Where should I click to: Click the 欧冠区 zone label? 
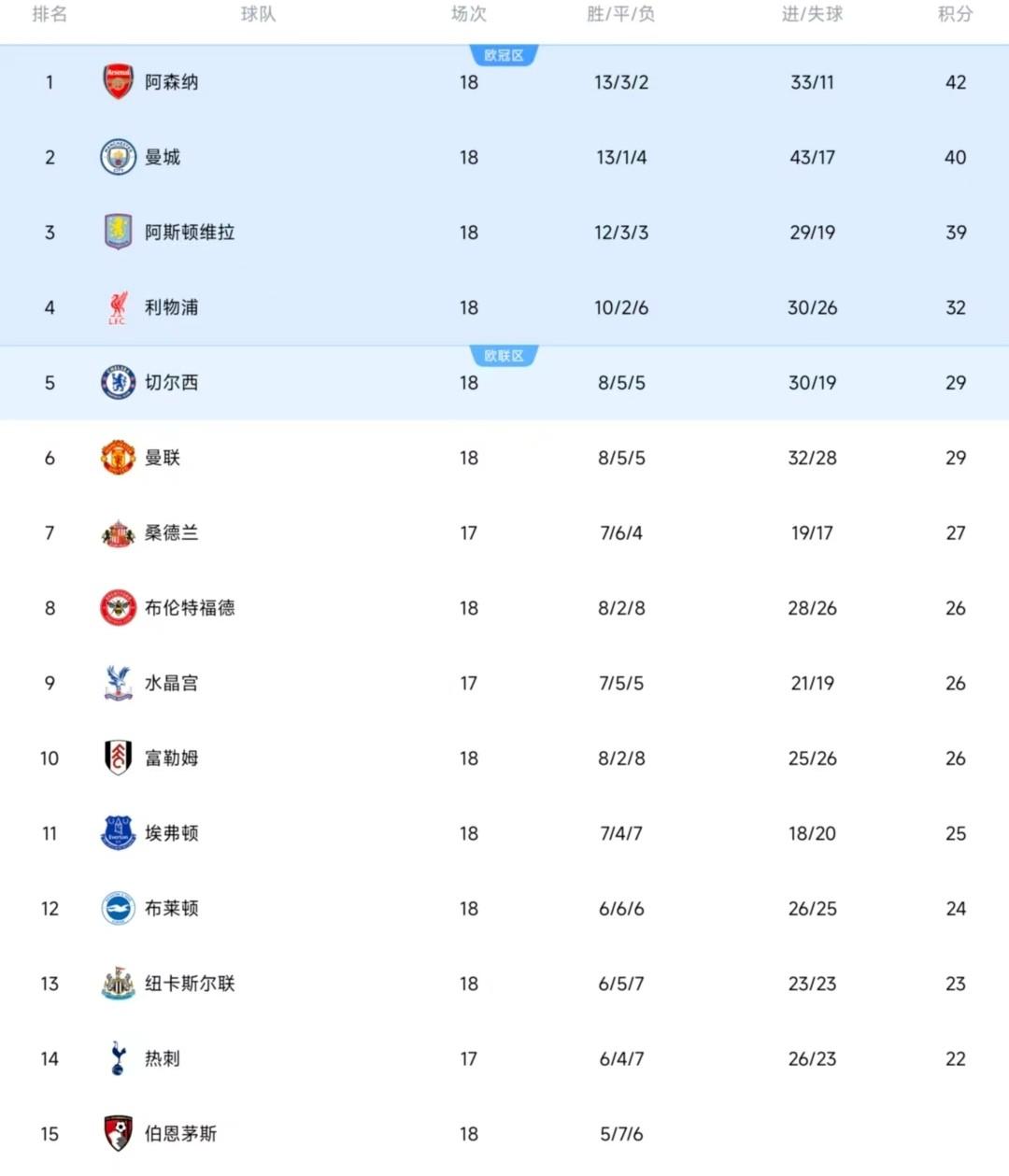tap(504, 56)
